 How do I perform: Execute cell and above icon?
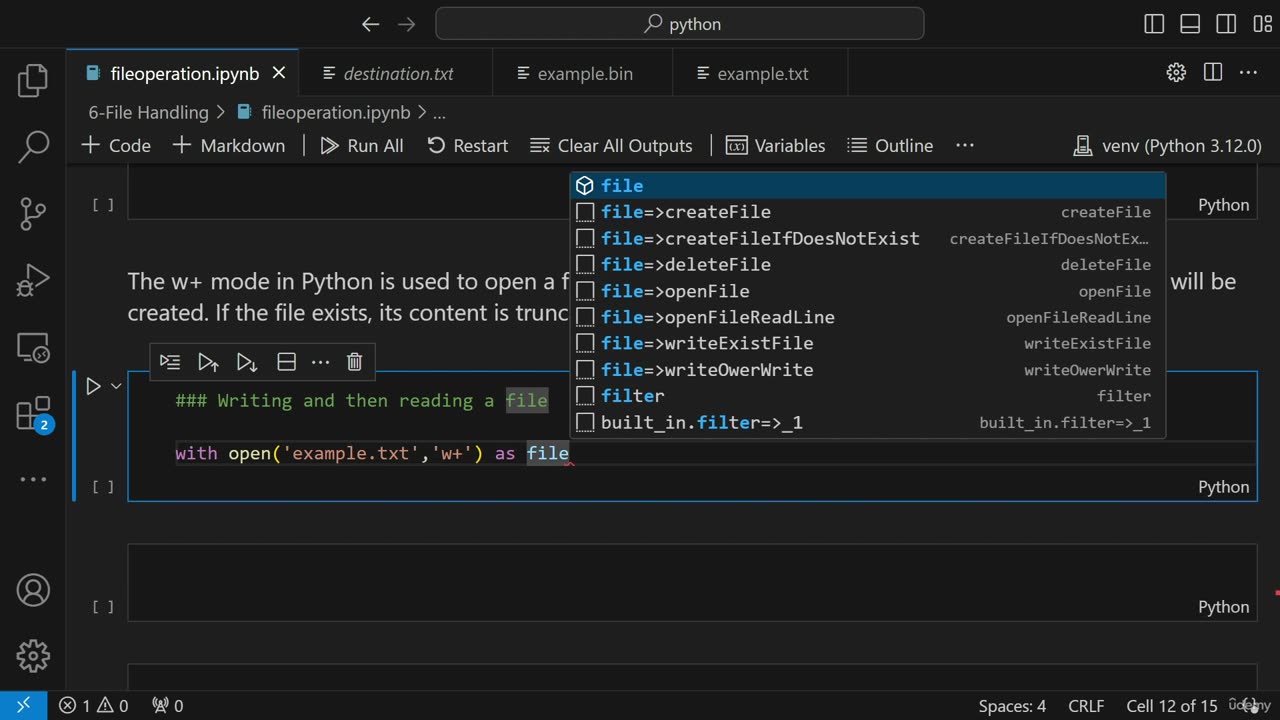point(208,362)
